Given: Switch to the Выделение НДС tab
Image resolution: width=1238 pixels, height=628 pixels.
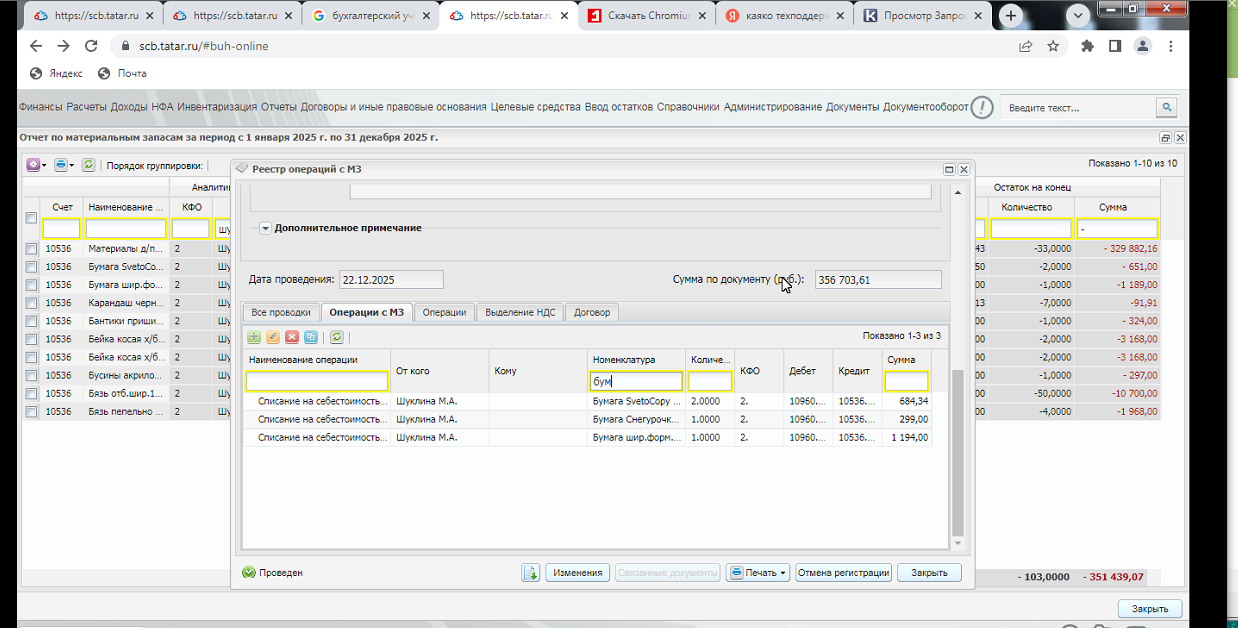Looking at the screenshot, I should (x=520, y=312).
